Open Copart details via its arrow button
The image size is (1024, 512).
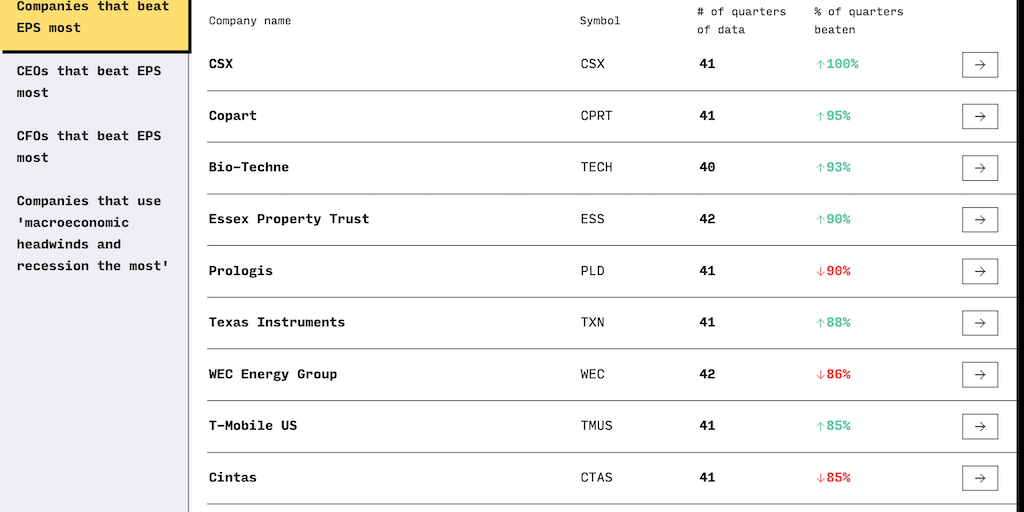(x=979, y=116)
